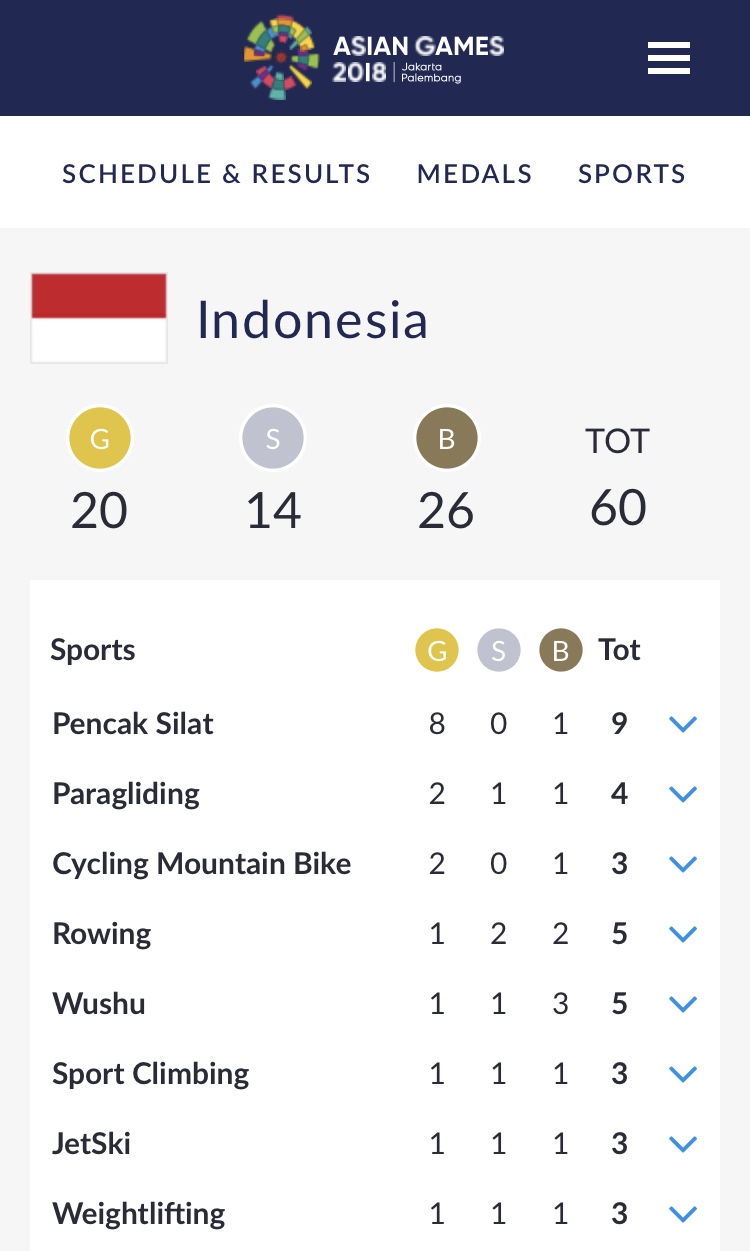Click the Asian Games 2018 logo

[374, 58]
